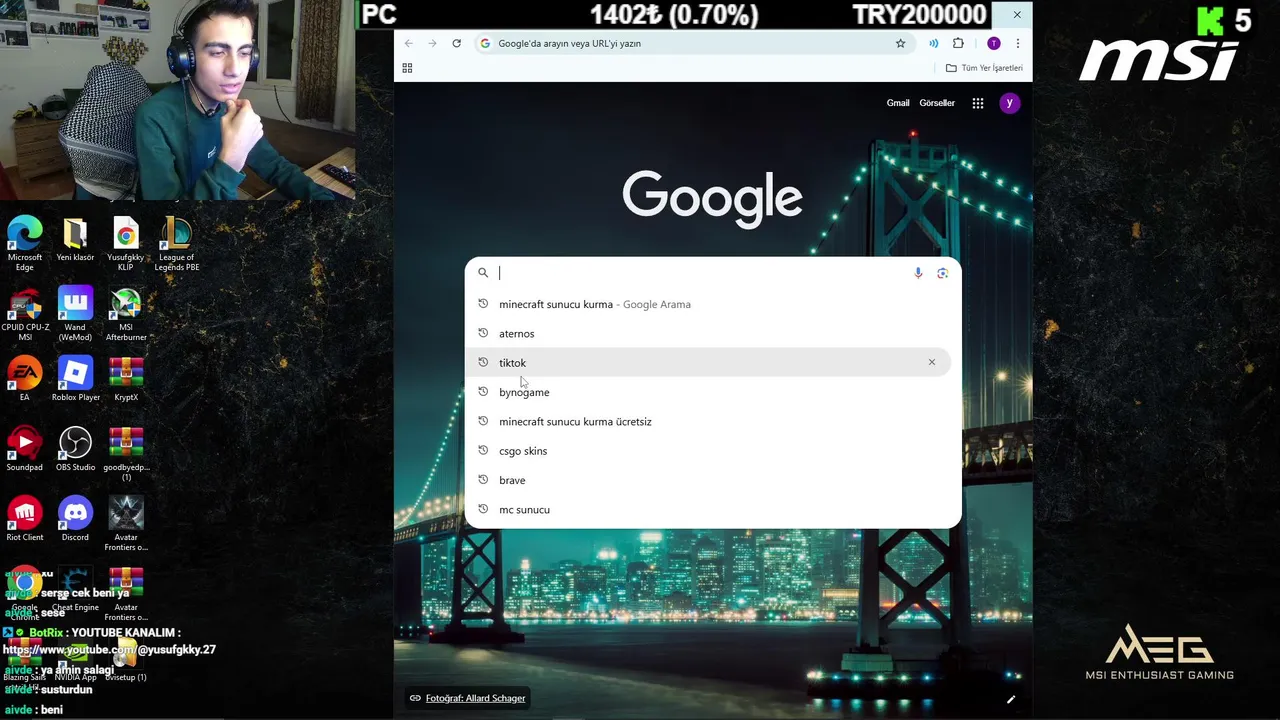Open the Google apps launcher grid
This screenshot has height=720, width=1280.
[x=978, y=103]
